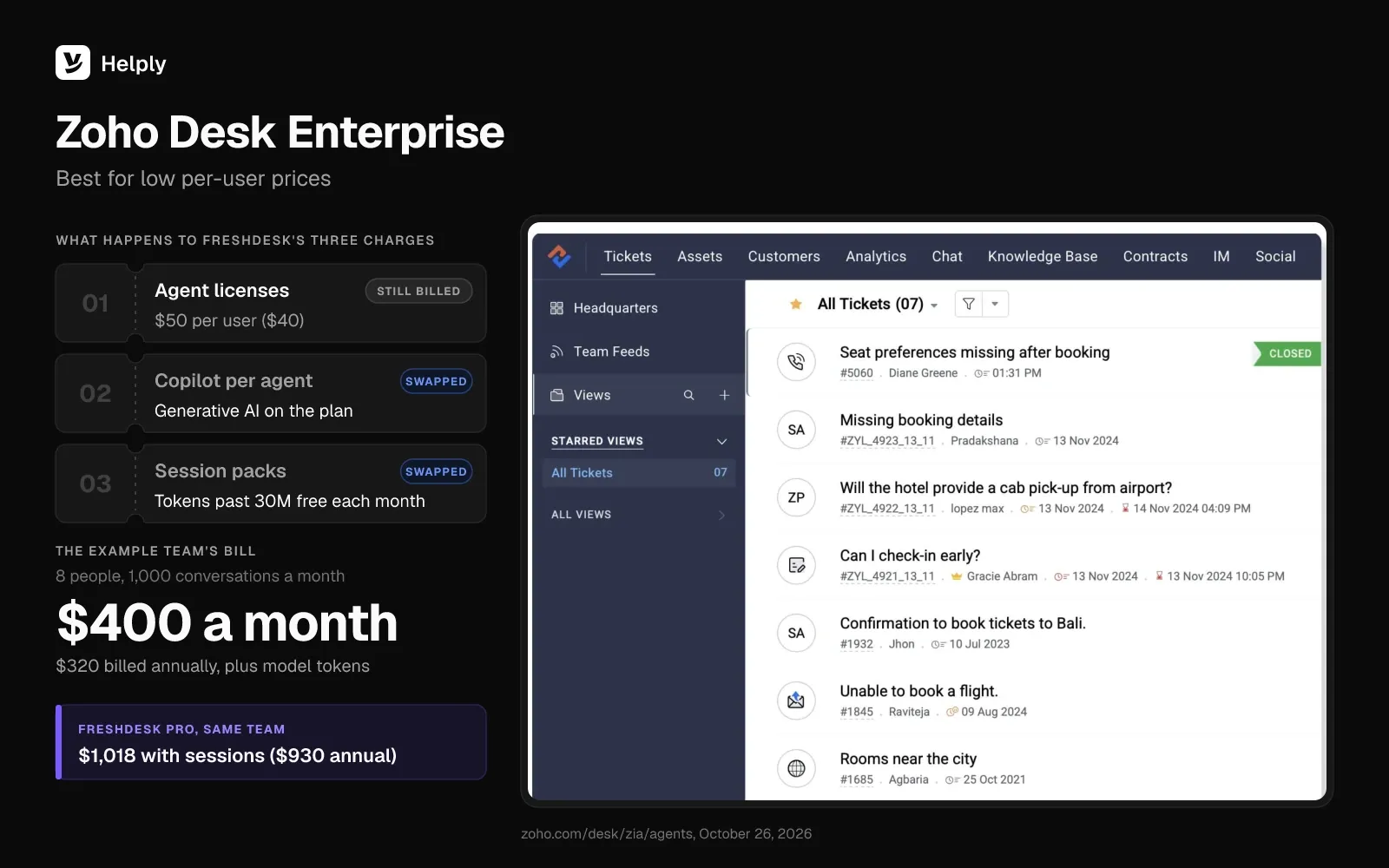Switch to the Tickets tab

628,256
